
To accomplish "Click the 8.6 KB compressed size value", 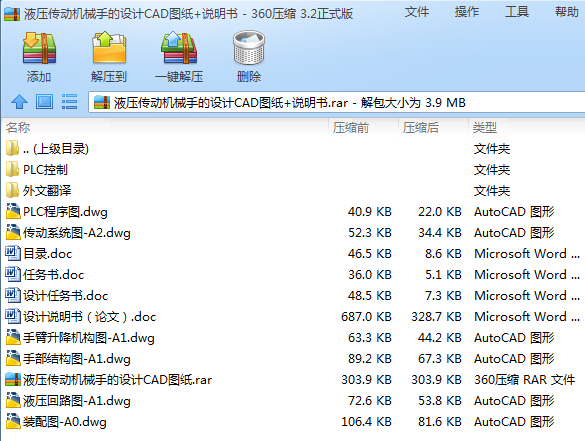I will coord(443,254).
